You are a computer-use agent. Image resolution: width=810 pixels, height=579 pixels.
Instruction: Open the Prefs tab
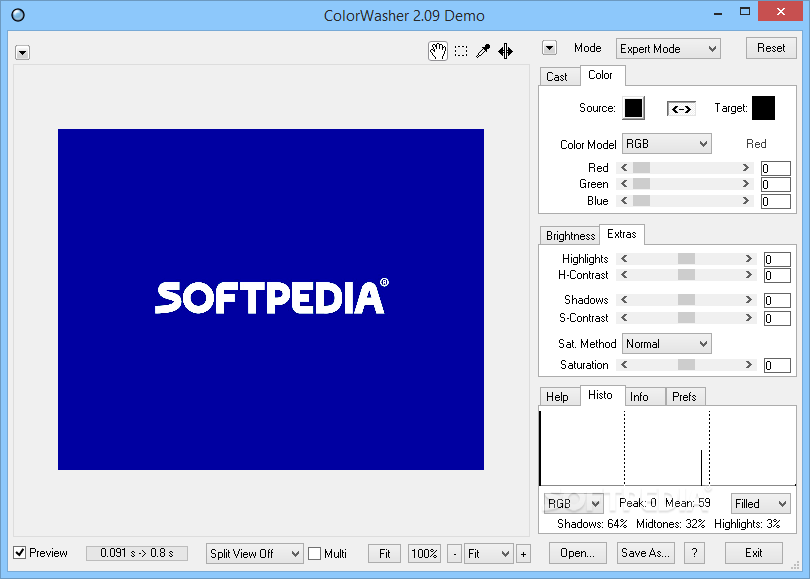tap(684, 397)
